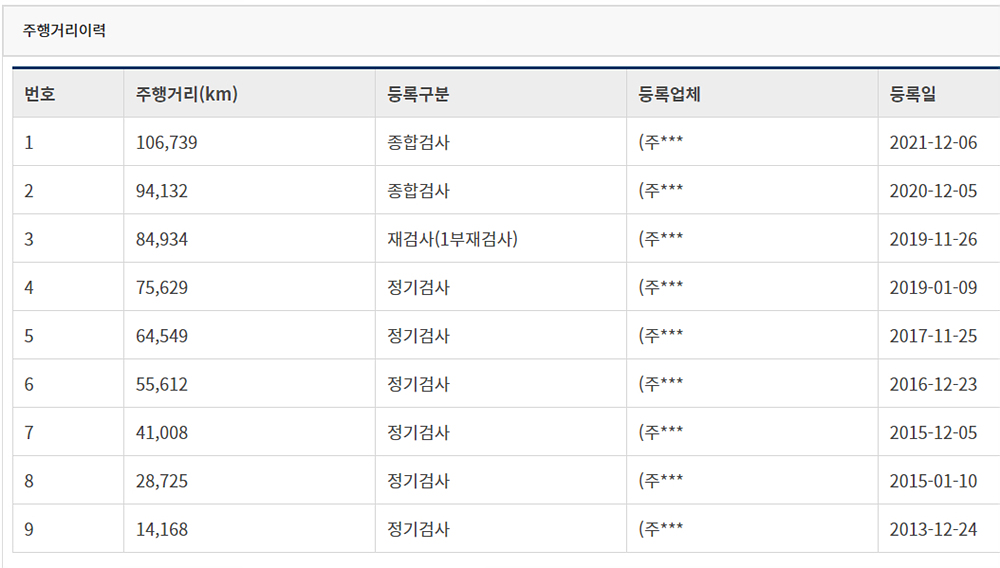
Task: Click the date 2020-12-05
Action: pyautogui.click(x=933, y=191)
